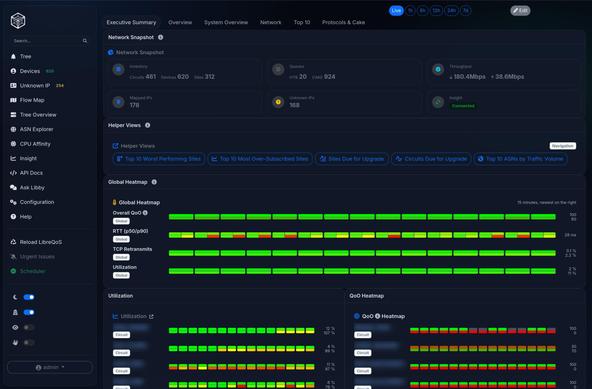Click first block of Overall QoO heatmap

pos(181,217)
